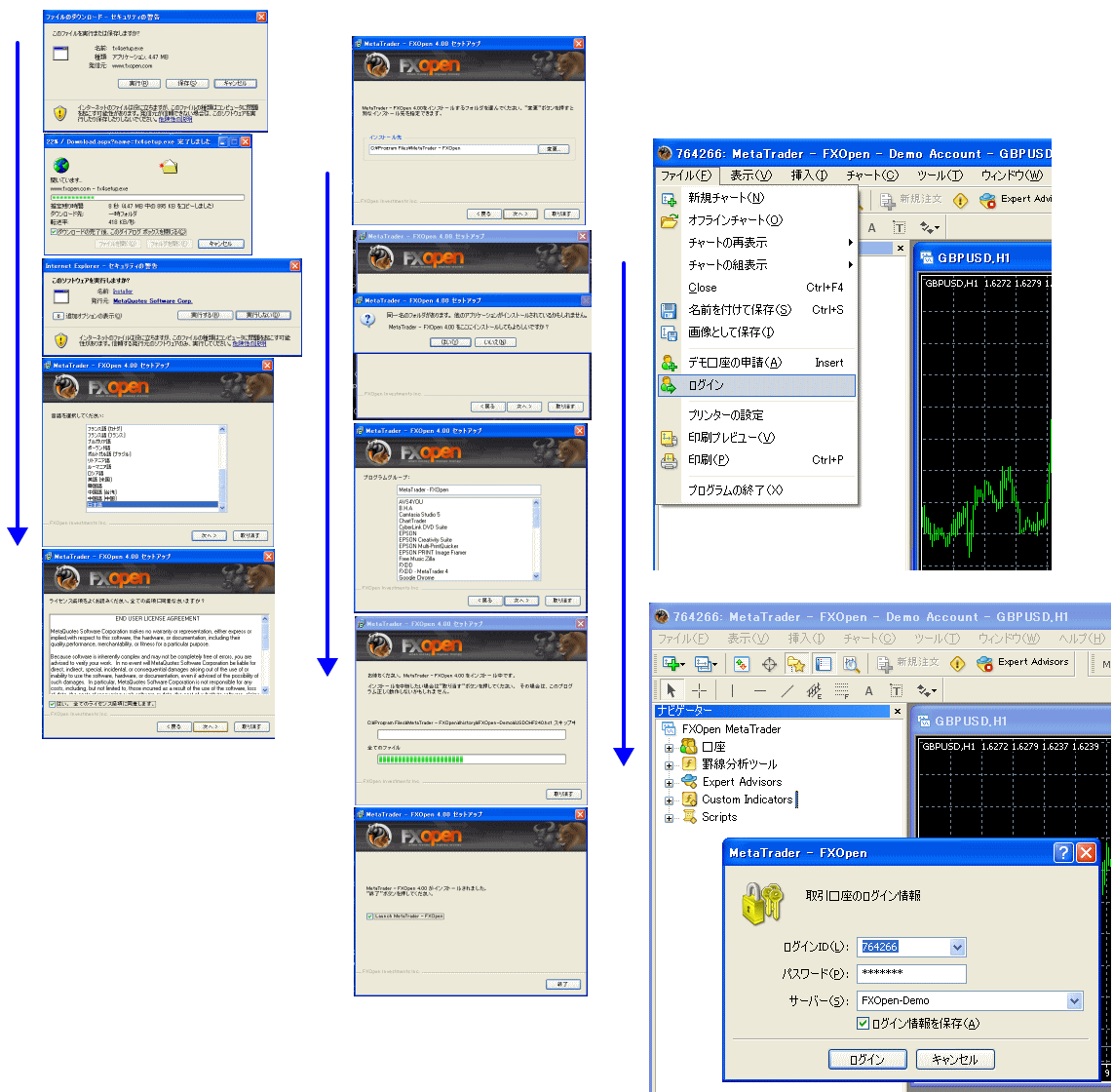The width and height of the screenshot is (1113, 1092).
Task: Check ログイン情報を保存 in the login dialog
Action: point(864,1023)
